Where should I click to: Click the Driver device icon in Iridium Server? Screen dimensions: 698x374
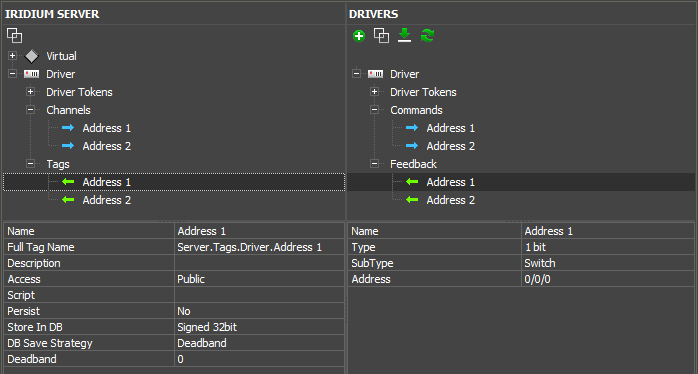(x=32, y=74)
